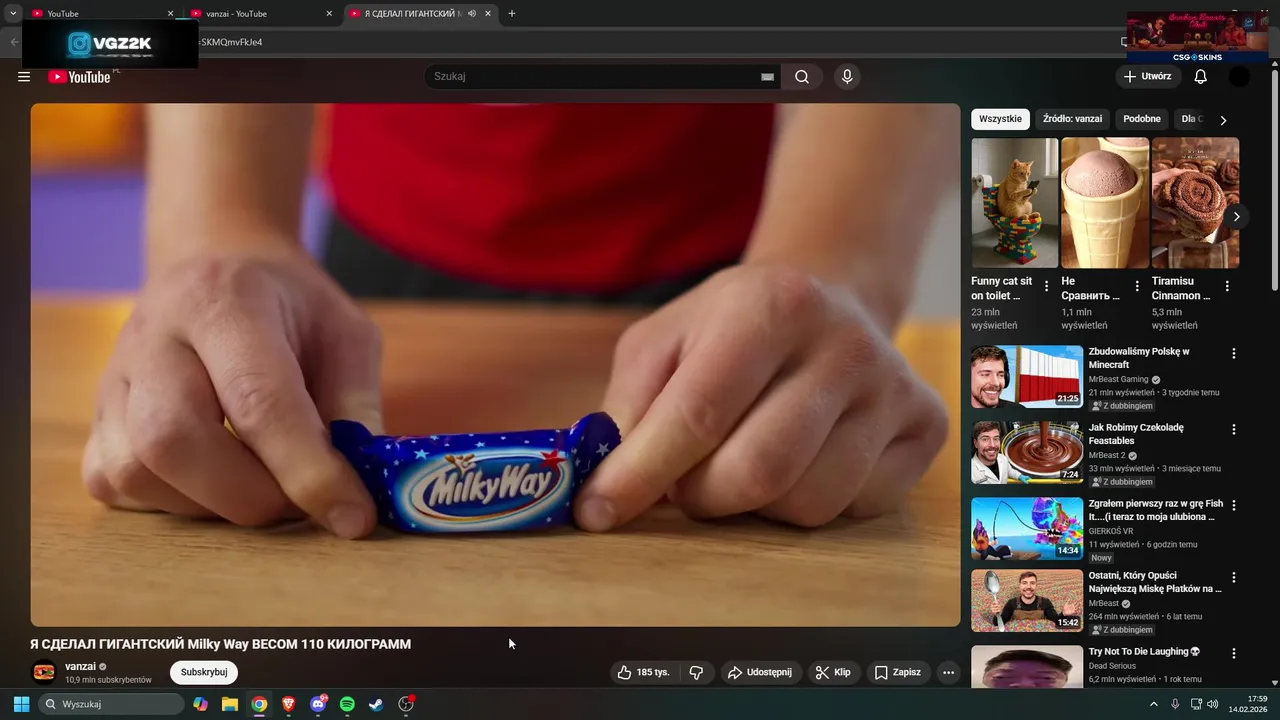This screenshot has height=720, width=1280.
Task: Open menu for Jak Robimy Czekoladę Feastables
Action: [x=1234, y=430]
